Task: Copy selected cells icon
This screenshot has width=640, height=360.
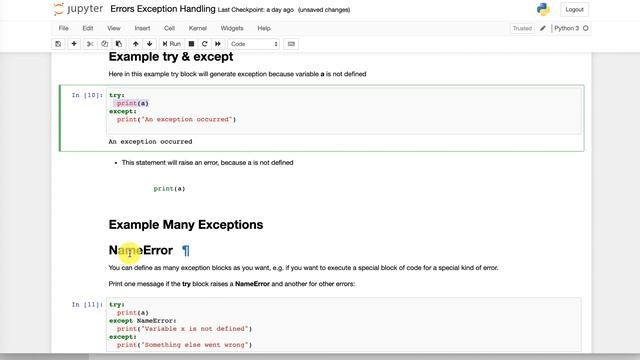Action: click(x=104, y=44)
